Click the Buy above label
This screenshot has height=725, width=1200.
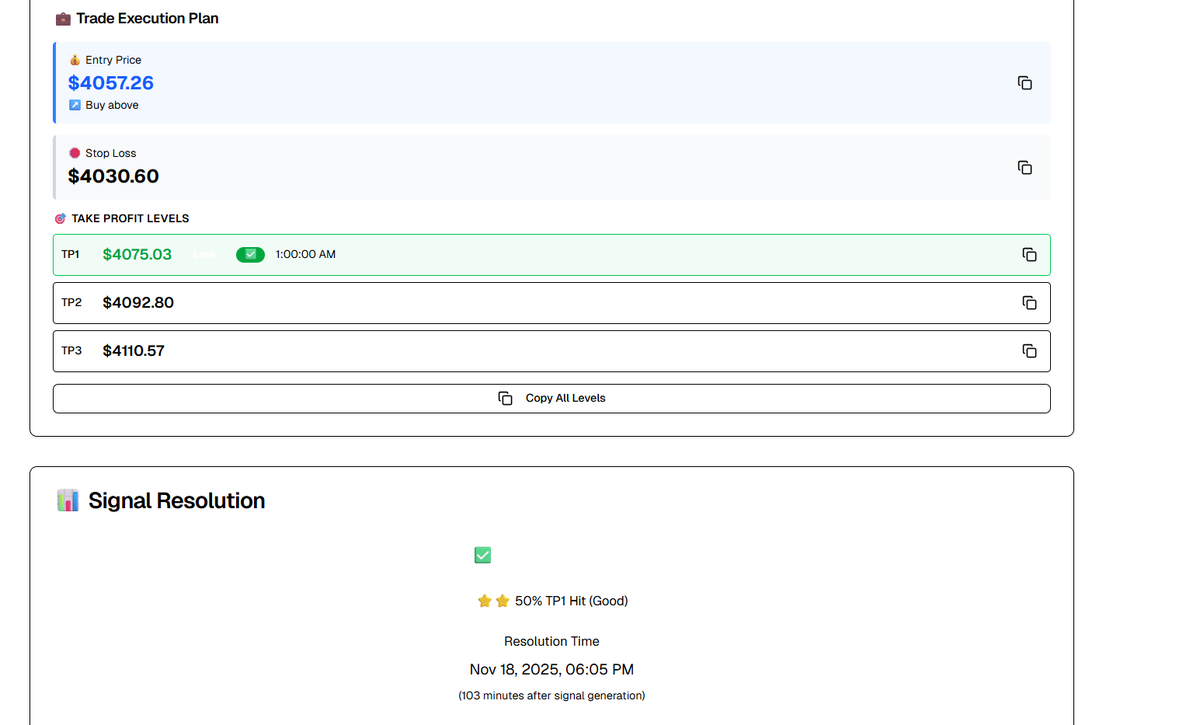[112, 105]
